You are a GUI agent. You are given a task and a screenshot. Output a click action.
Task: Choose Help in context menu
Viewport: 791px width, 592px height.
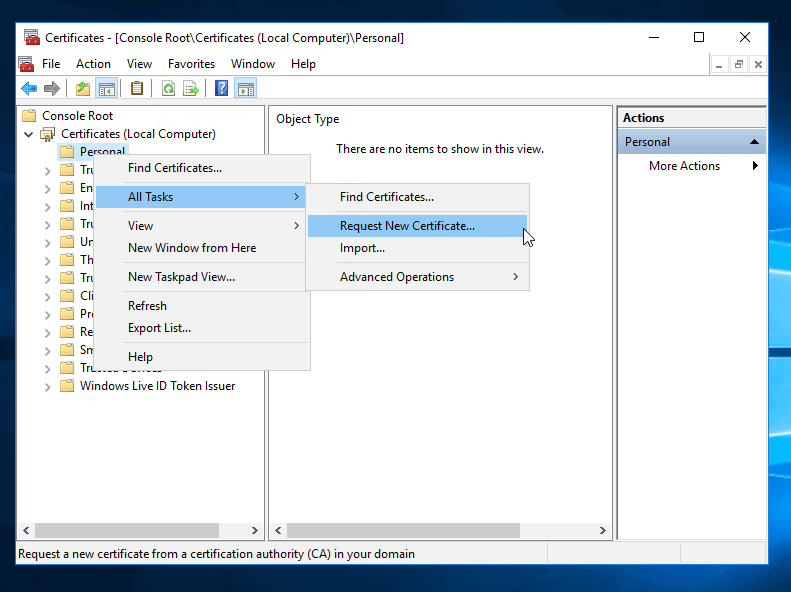pyautogui.click(x=201, y=357)
